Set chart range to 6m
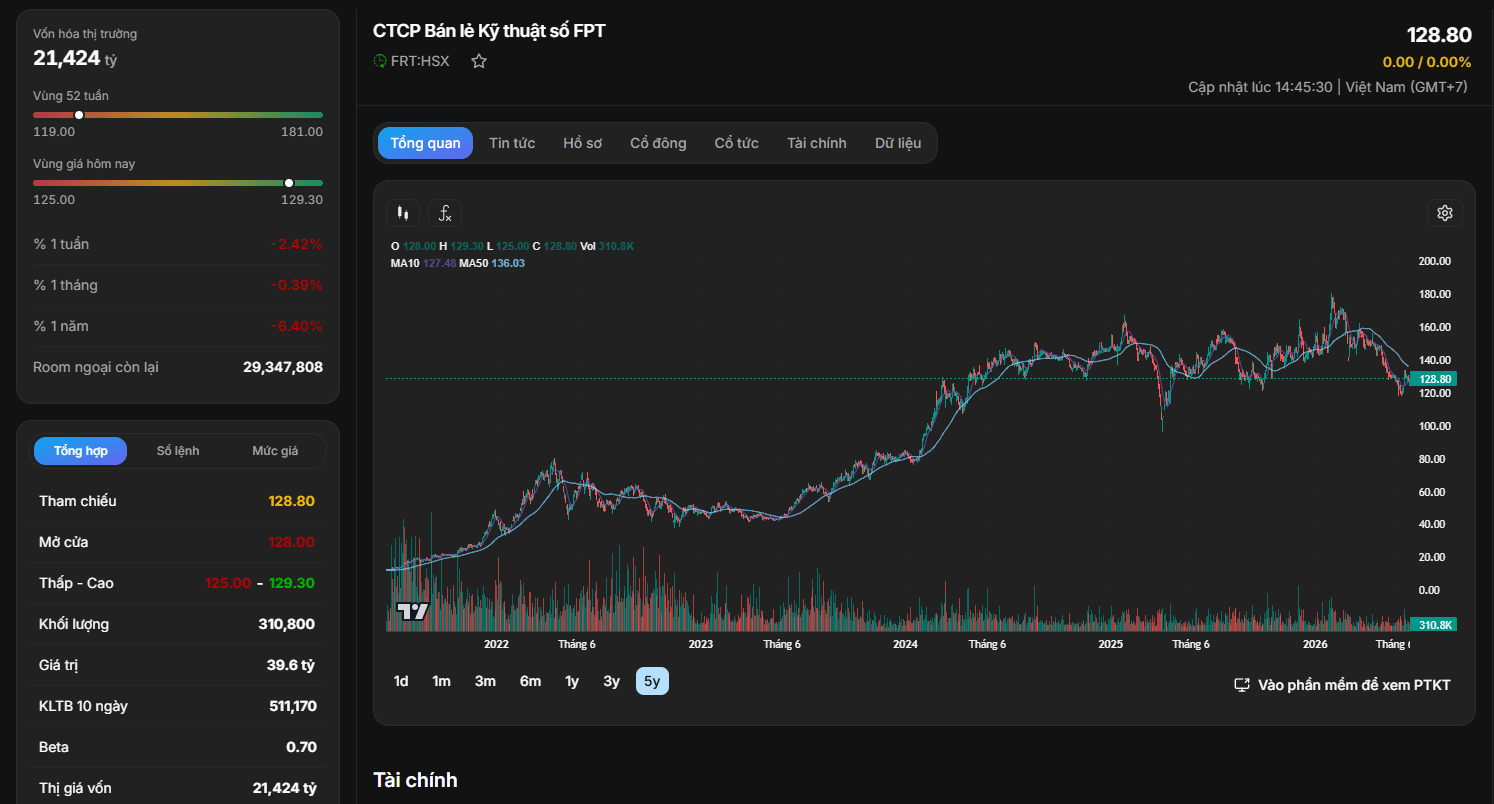The width and height of the screenshot is (1494, 804). (530, 681)
